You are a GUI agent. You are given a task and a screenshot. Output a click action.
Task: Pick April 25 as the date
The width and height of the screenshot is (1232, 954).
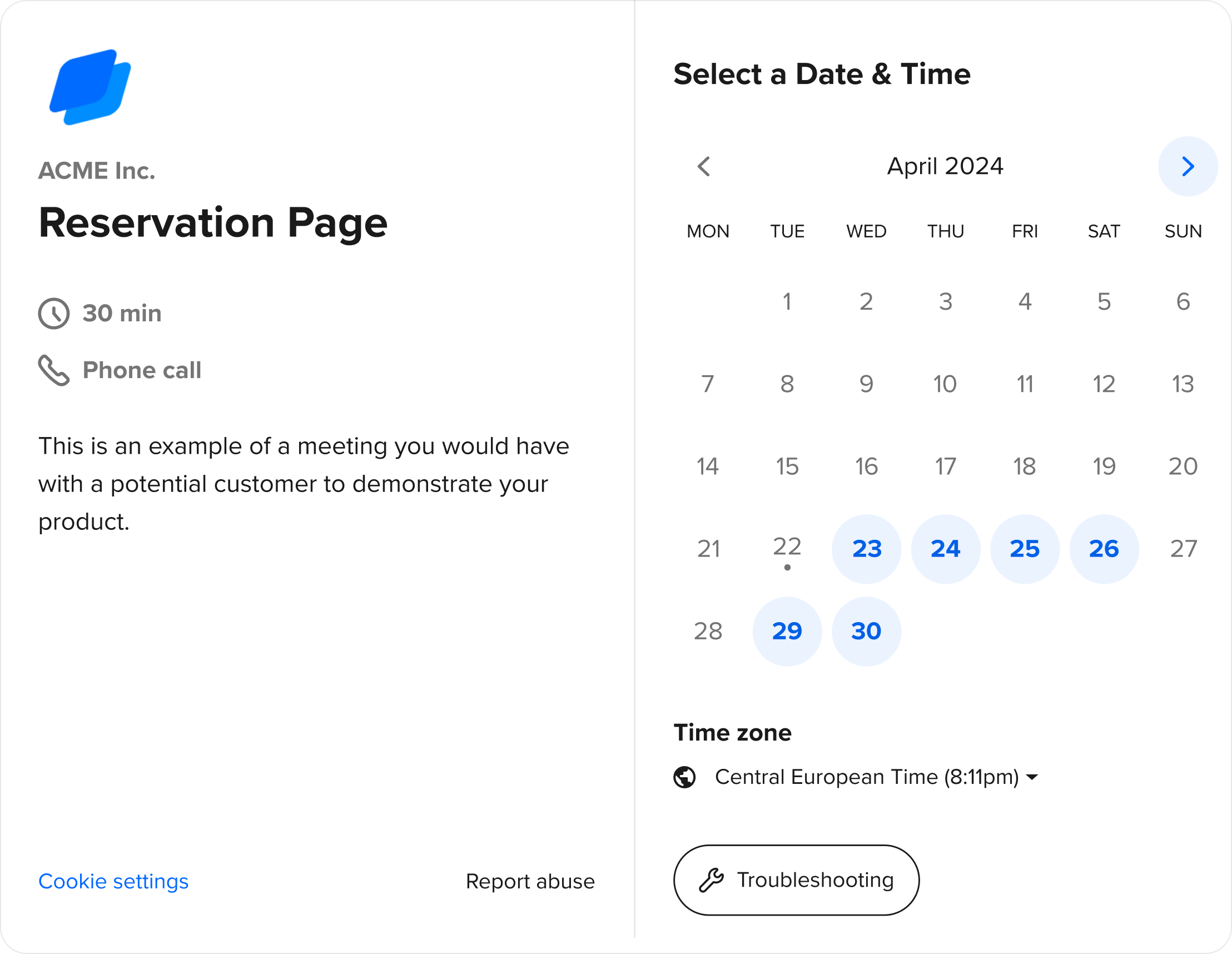[1025, 549]
